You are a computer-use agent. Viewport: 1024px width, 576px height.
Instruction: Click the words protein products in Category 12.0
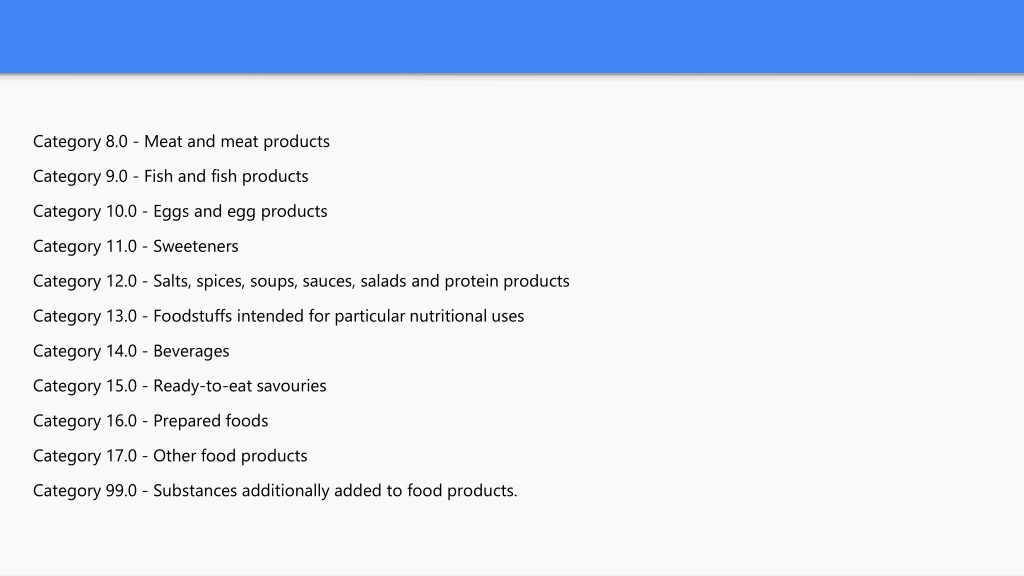pyautogui.click(x=507, y=281)
